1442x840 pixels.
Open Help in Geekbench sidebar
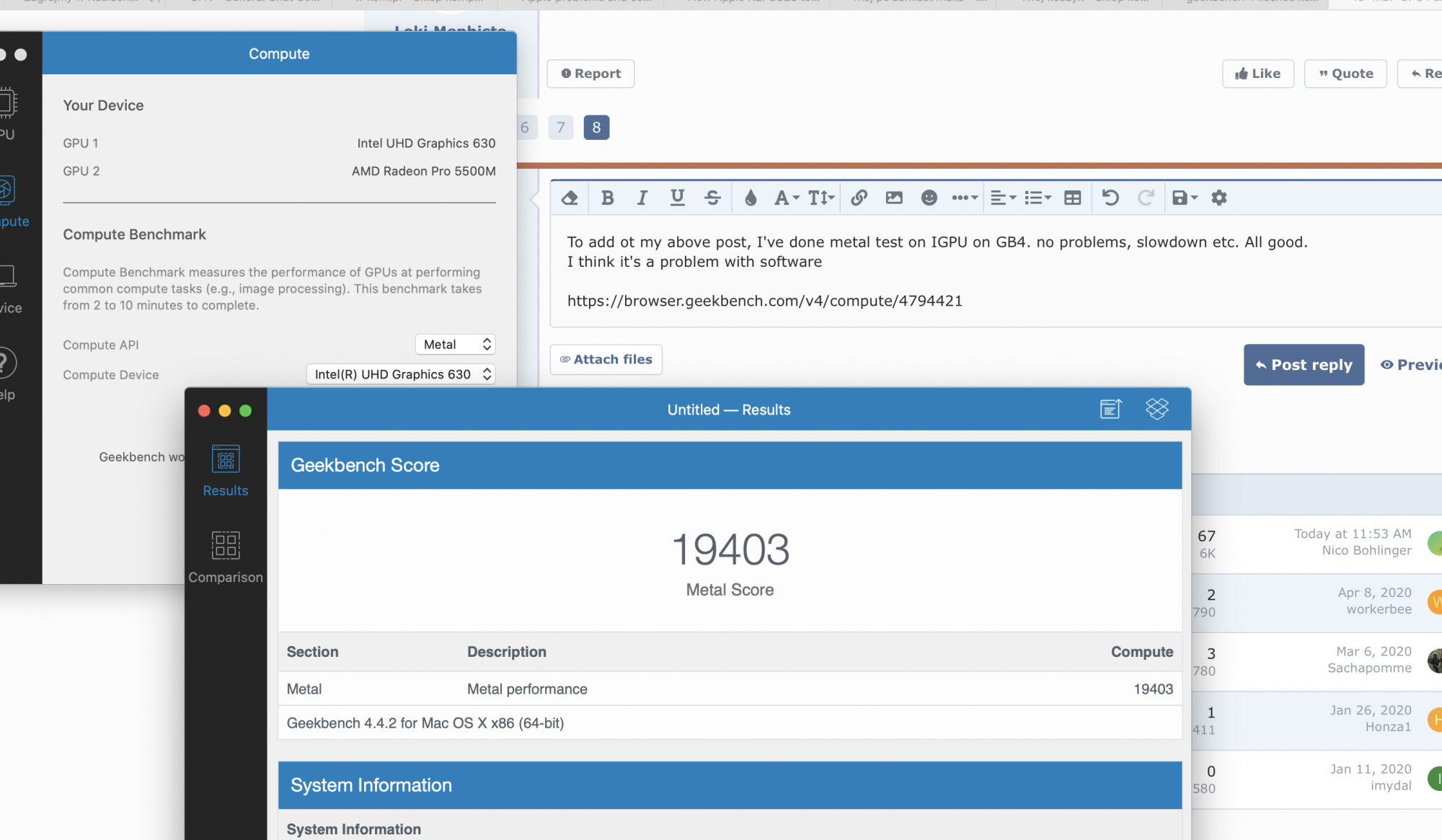click(x=7, y=375)
